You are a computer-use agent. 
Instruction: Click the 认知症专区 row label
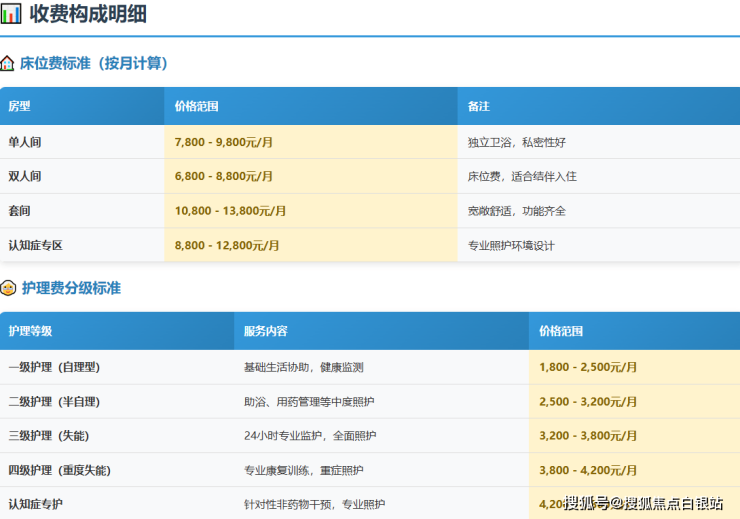36,245
